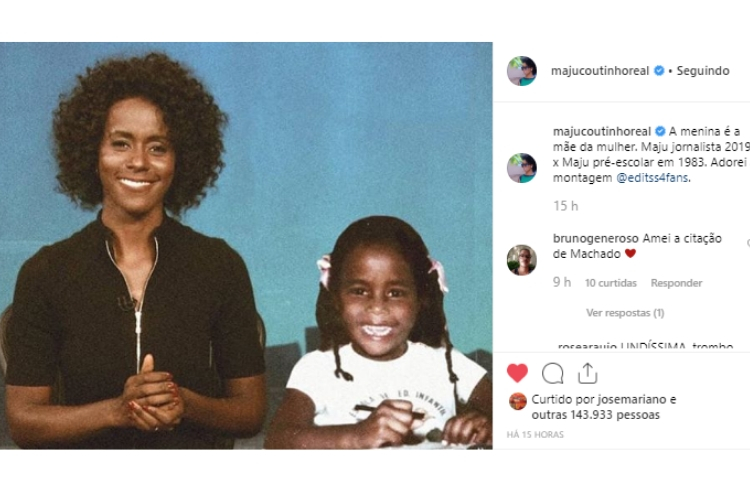The image size is (750, 500).
Task: Click majucoutinhoreal username in caption
Action: [x=602, y=132]
